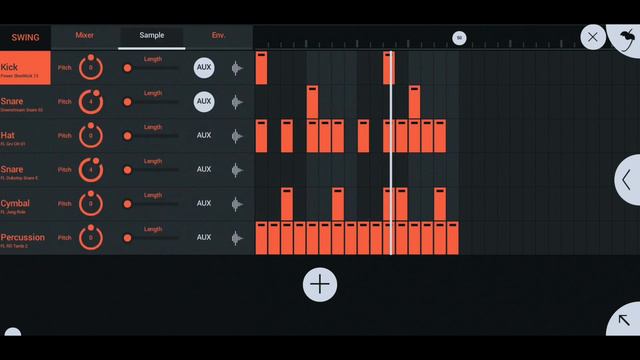Click the Hat Length slider handle

127,136
